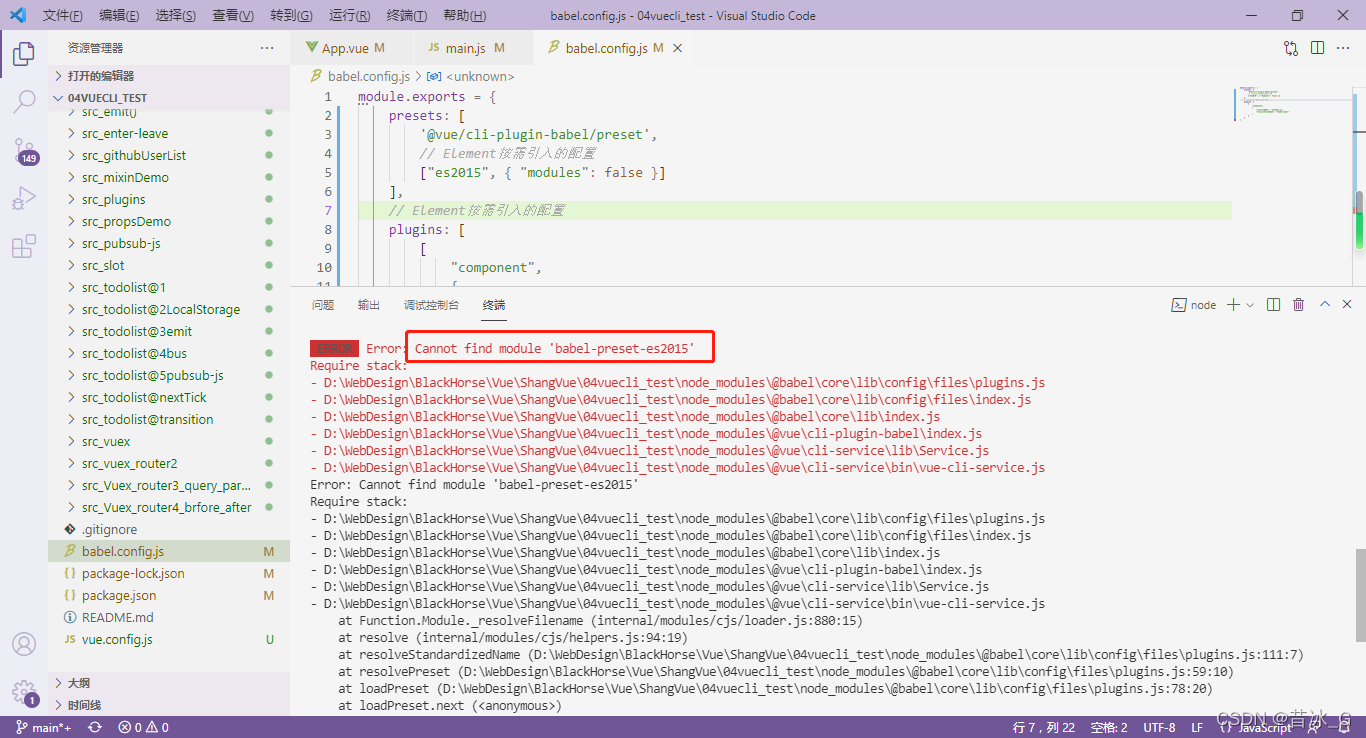Open the terminal launch profile dropdown
1366x738 pixels.
click(1250, 305)
